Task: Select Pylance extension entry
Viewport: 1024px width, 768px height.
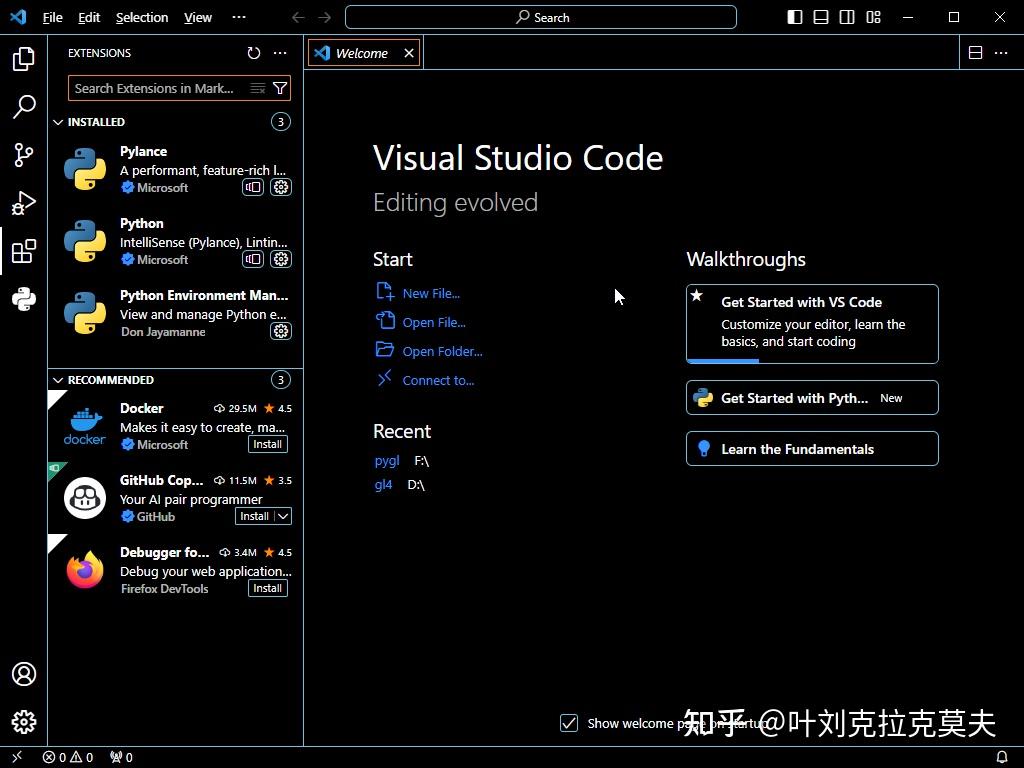Action: click(x=176, y=169)
